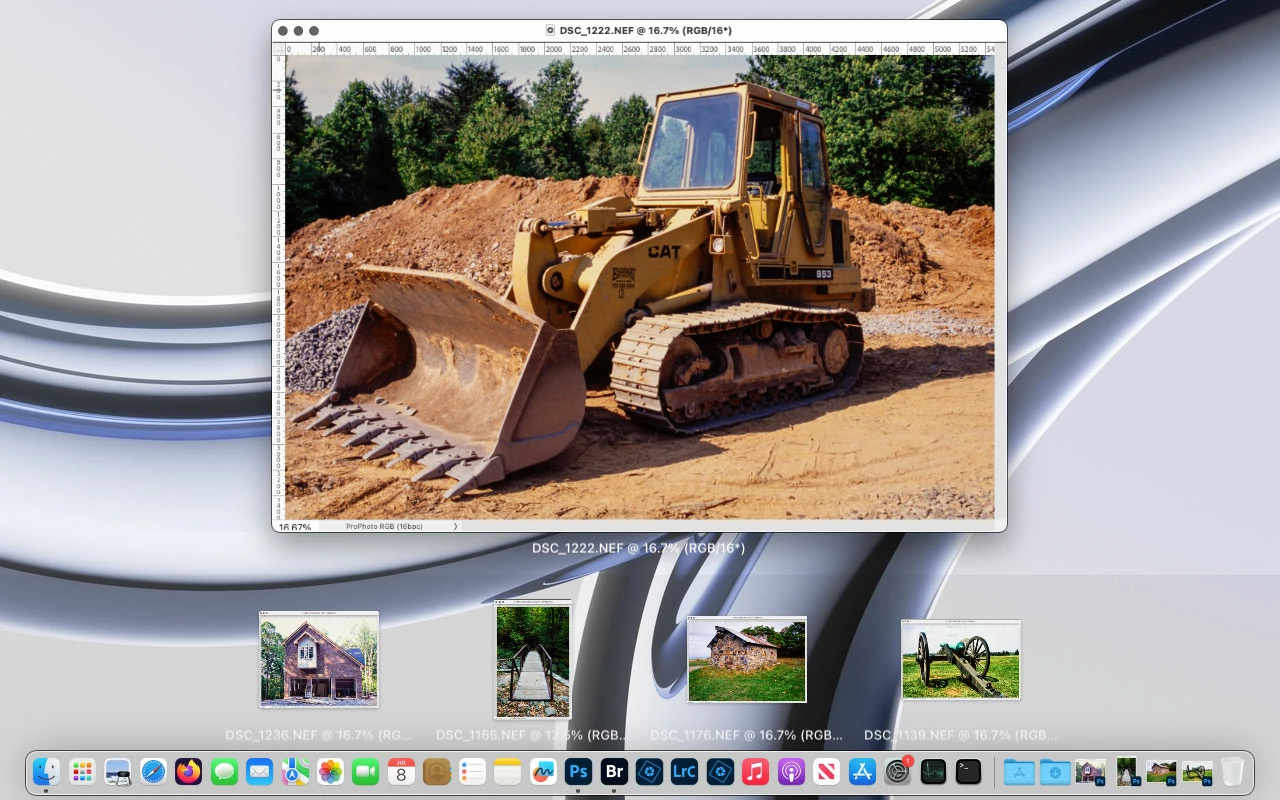Select the DSC_1236.NEF house window thumbnail
This screenshot has width=1280, height=800.
(319, 659)
